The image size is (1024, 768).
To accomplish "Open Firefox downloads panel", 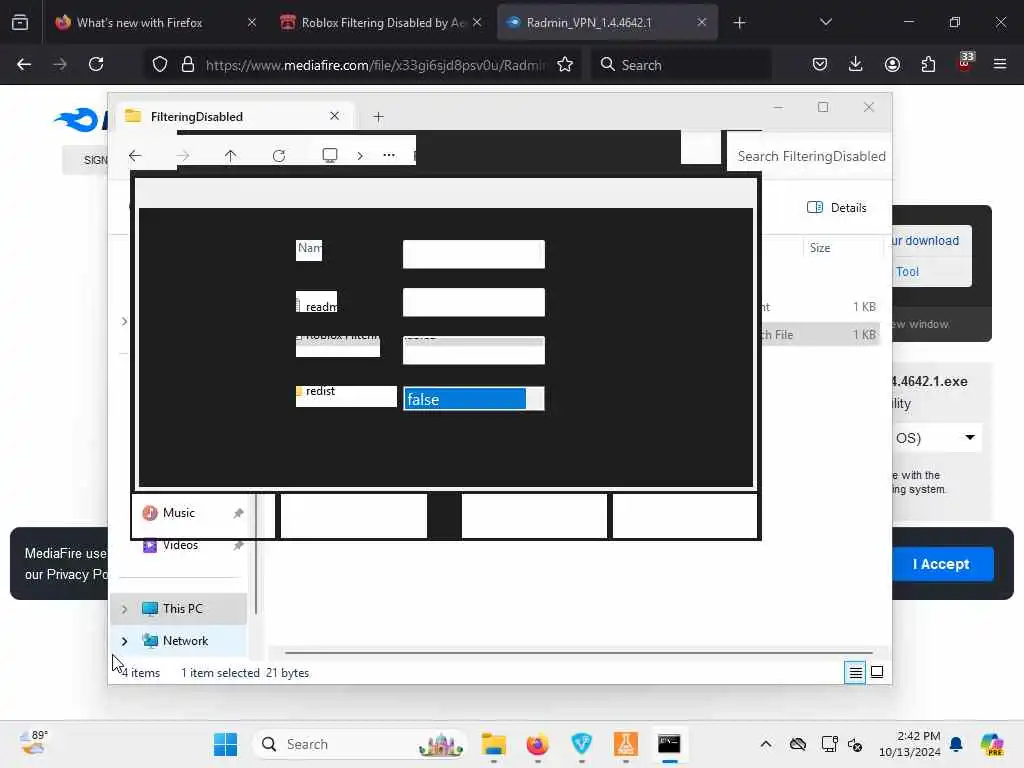I will (856, 64).
